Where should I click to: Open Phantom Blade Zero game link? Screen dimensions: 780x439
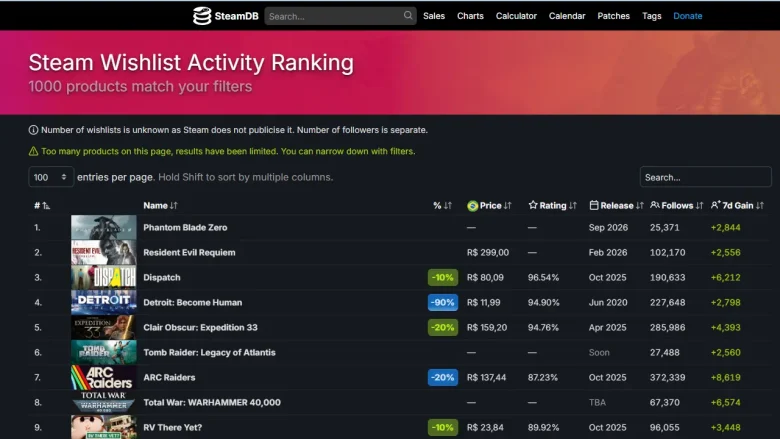pos(185,227)
